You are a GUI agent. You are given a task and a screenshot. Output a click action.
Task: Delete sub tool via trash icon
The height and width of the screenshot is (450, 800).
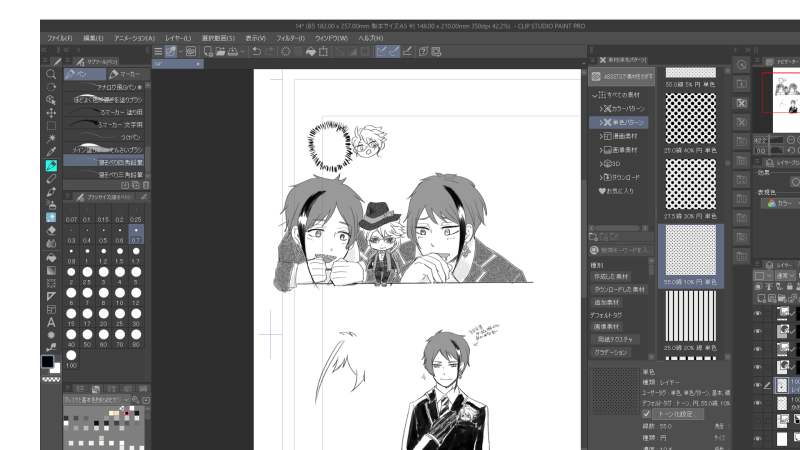click(x=146, y=185)
